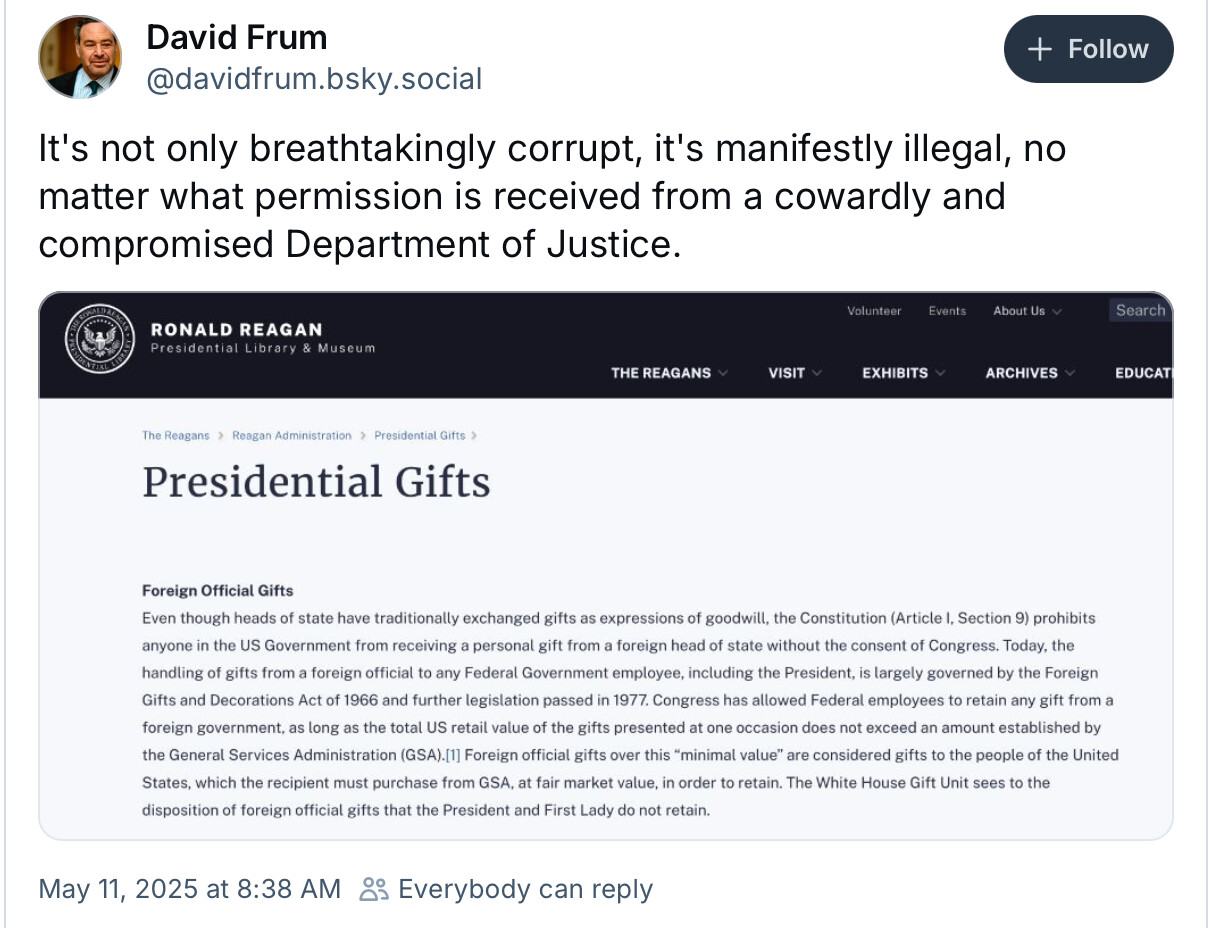
Task: Click David Frum display name
Action: (237, 38)
